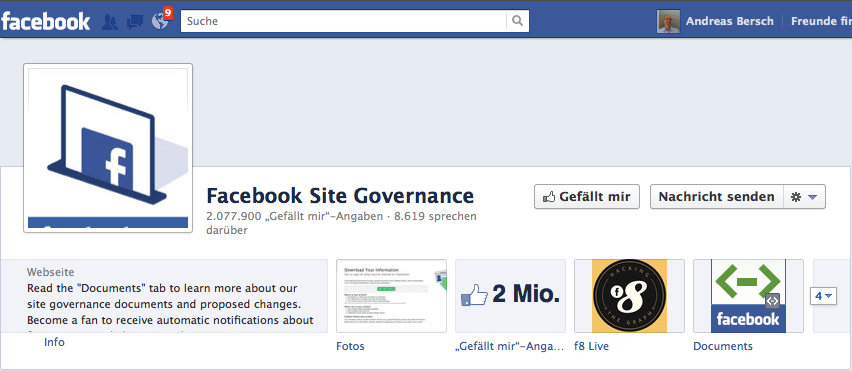Click the Documents label

click(723, 346)
